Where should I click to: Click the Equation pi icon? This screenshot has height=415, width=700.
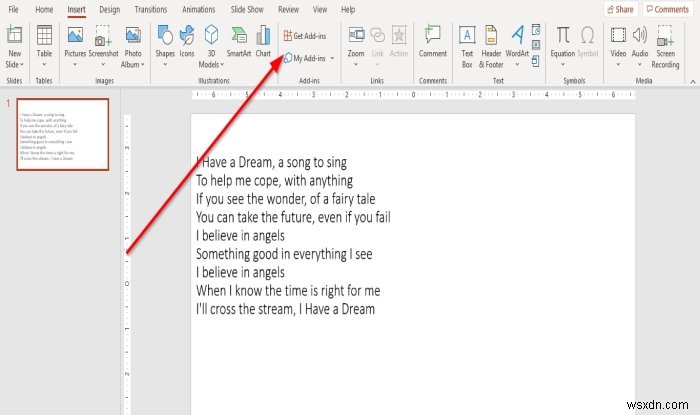562,35
